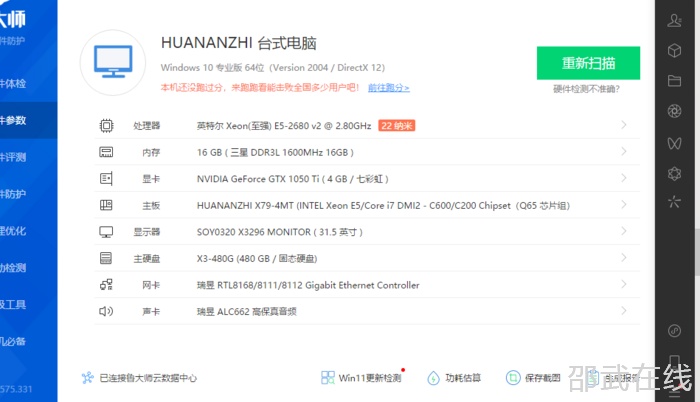Expand the ALC662 sound card chevron
The width and height of the screenshot is (700, 402).
coord(624,311)
